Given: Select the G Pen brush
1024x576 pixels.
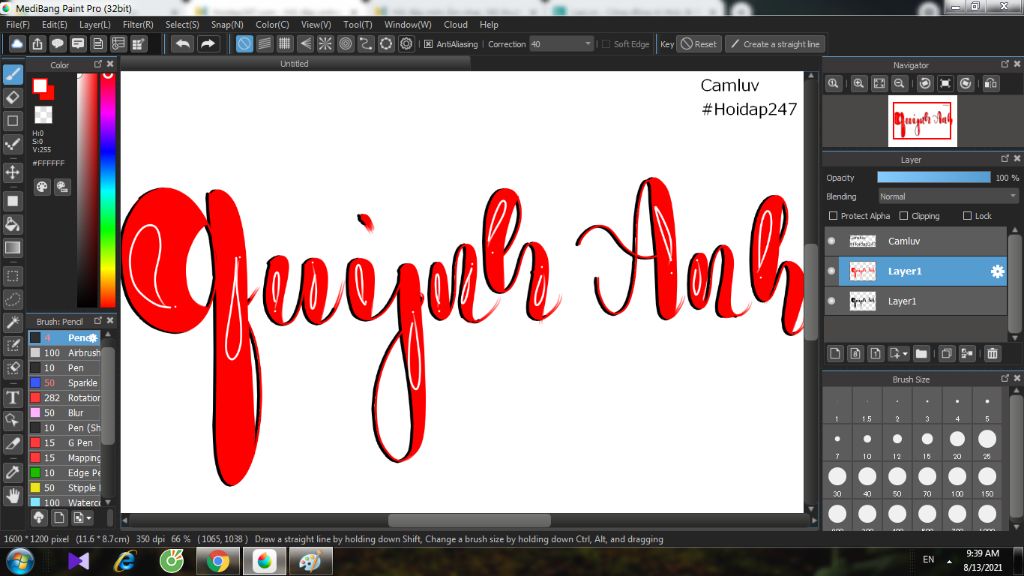Looking at the screenshot, I should click(x=65, y=443).
